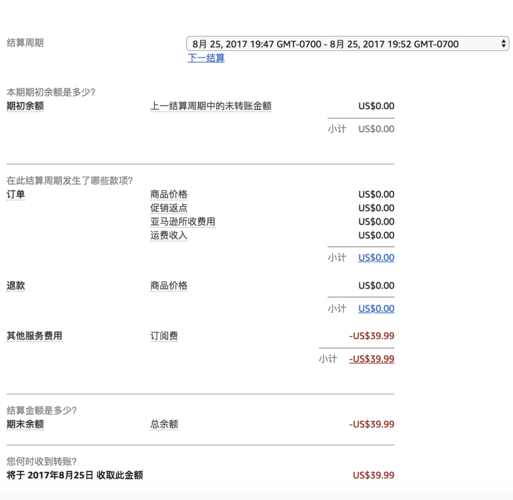Click the 促销返点 amount US$0.00
Image resolution: width=513 pixels, height=500 pixels.
[x=376, y=208]
